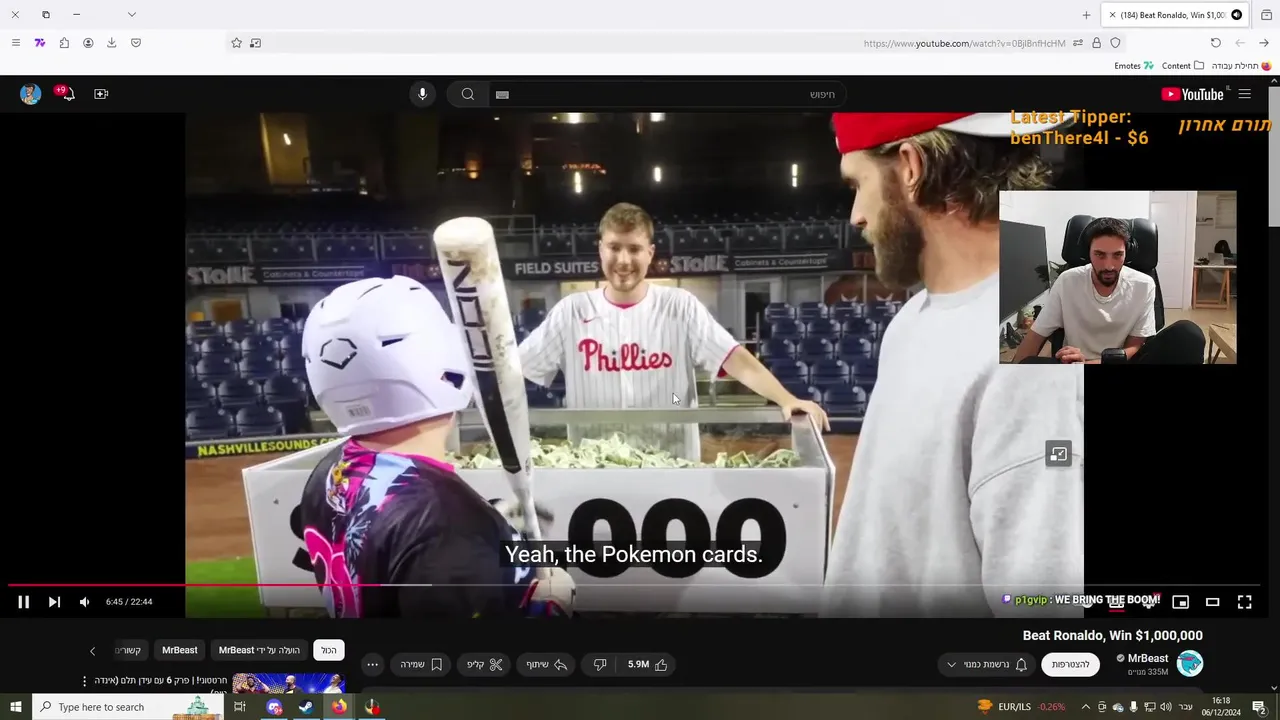The image size is (1280, 720).
Task: Open the browser downloads icon
Action: click(x=111, y=43)
